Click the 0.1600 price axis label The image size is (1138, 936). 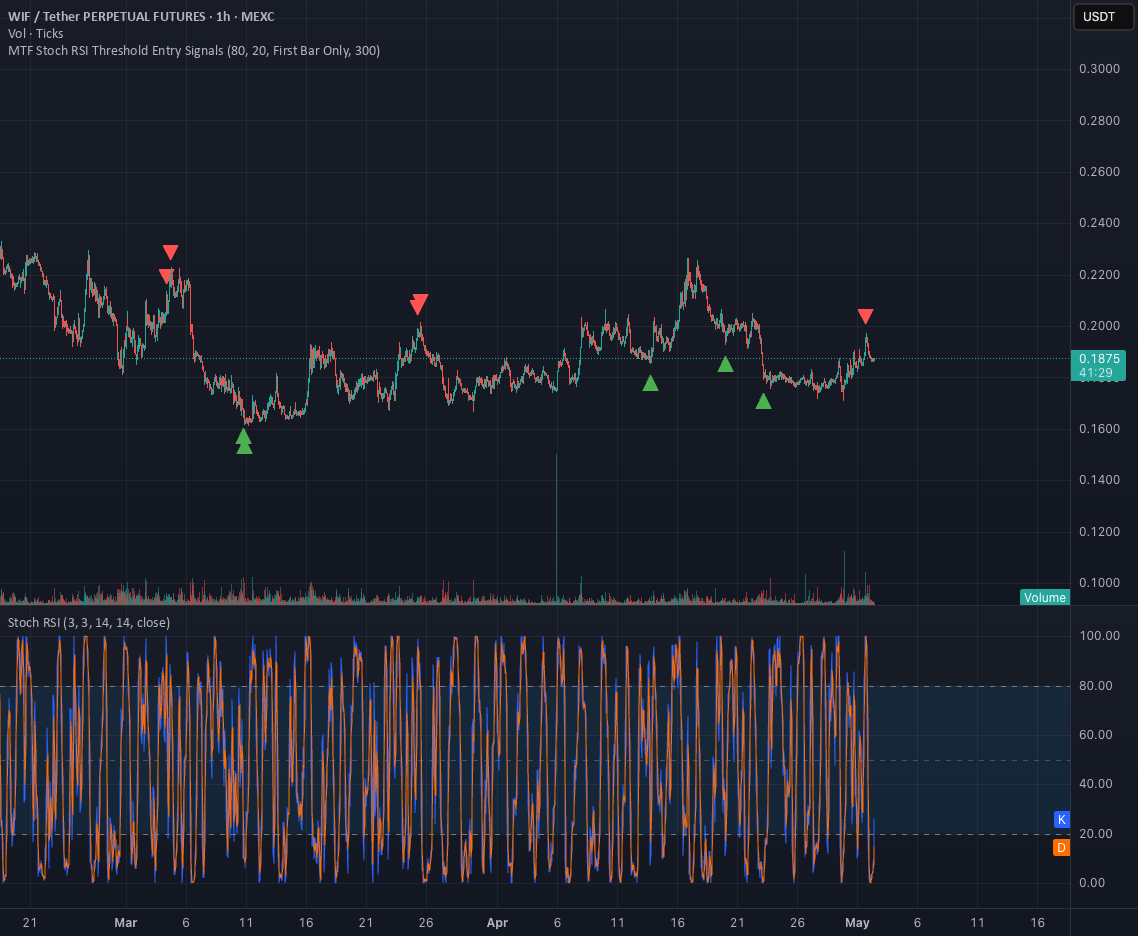tap(1099, 429)
